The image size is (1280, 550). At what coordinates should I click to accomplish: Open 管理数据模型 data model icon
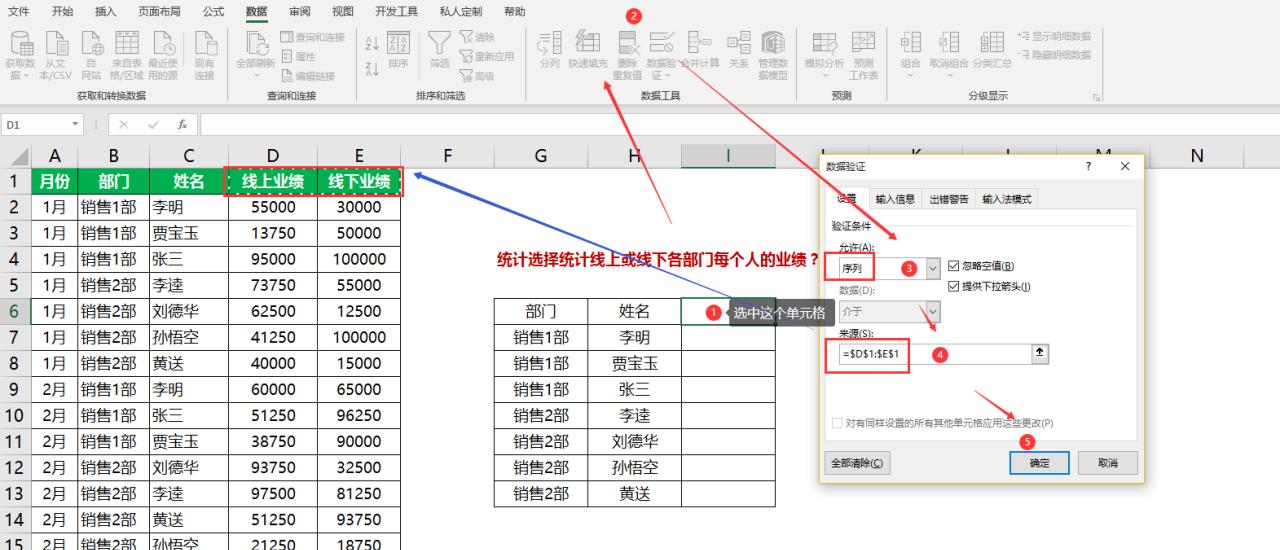pos(773,55)
